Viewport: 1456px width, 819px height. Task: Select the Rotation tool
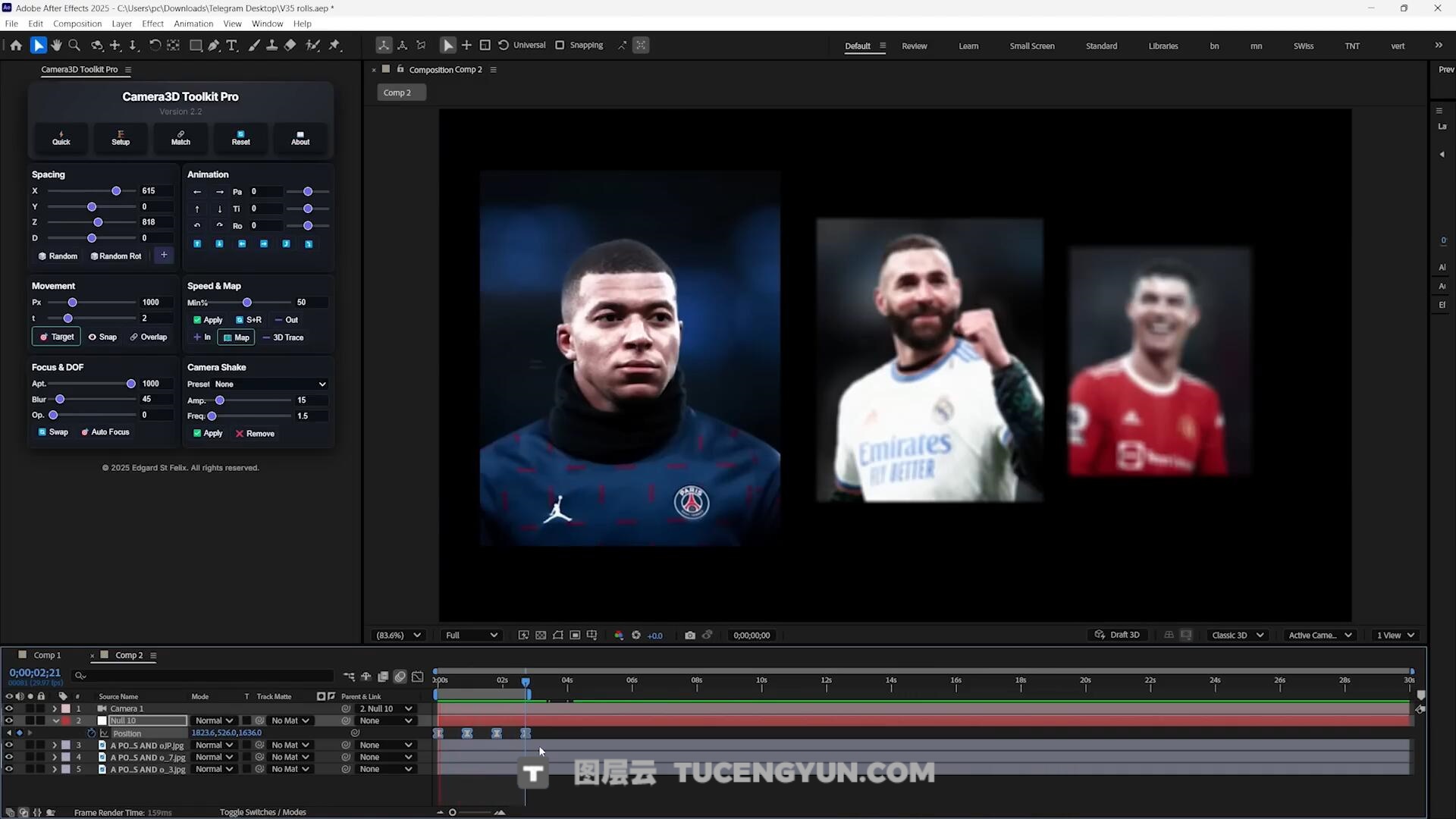[155, 45]
